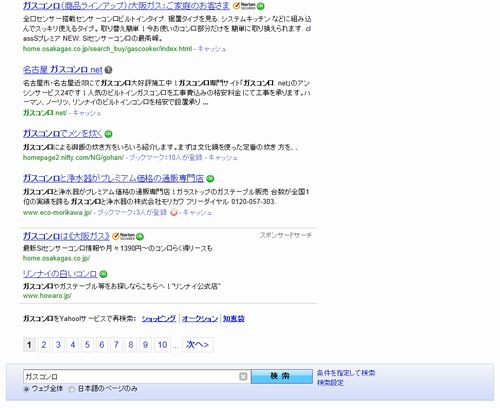Screen dimensions: 500x408
Task: Click the green safety icon beside ガスコンロは《大阪ガス》 ad
Action: (140, 237)
